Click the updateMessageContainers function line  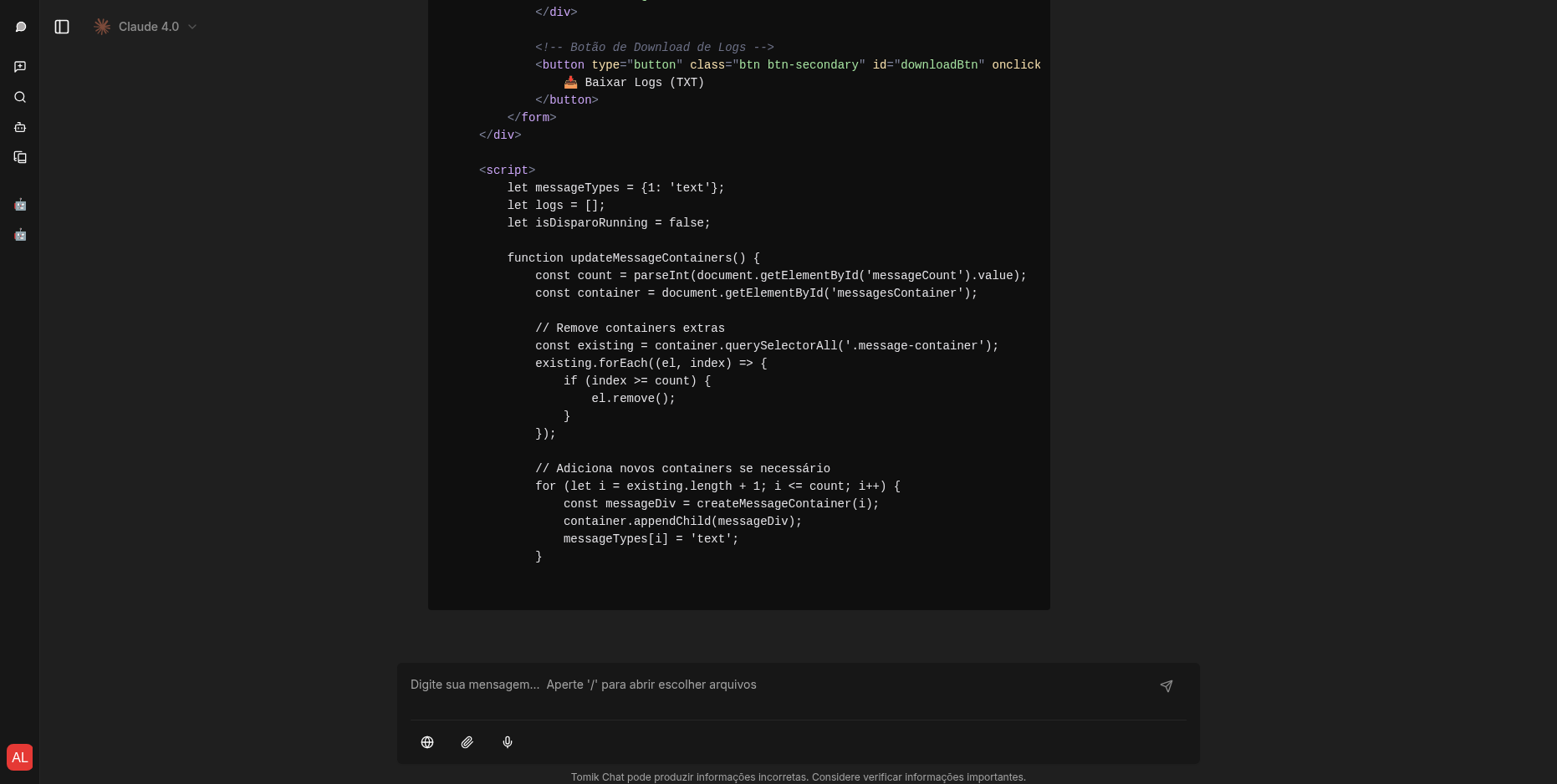click(x=633, y=257)
